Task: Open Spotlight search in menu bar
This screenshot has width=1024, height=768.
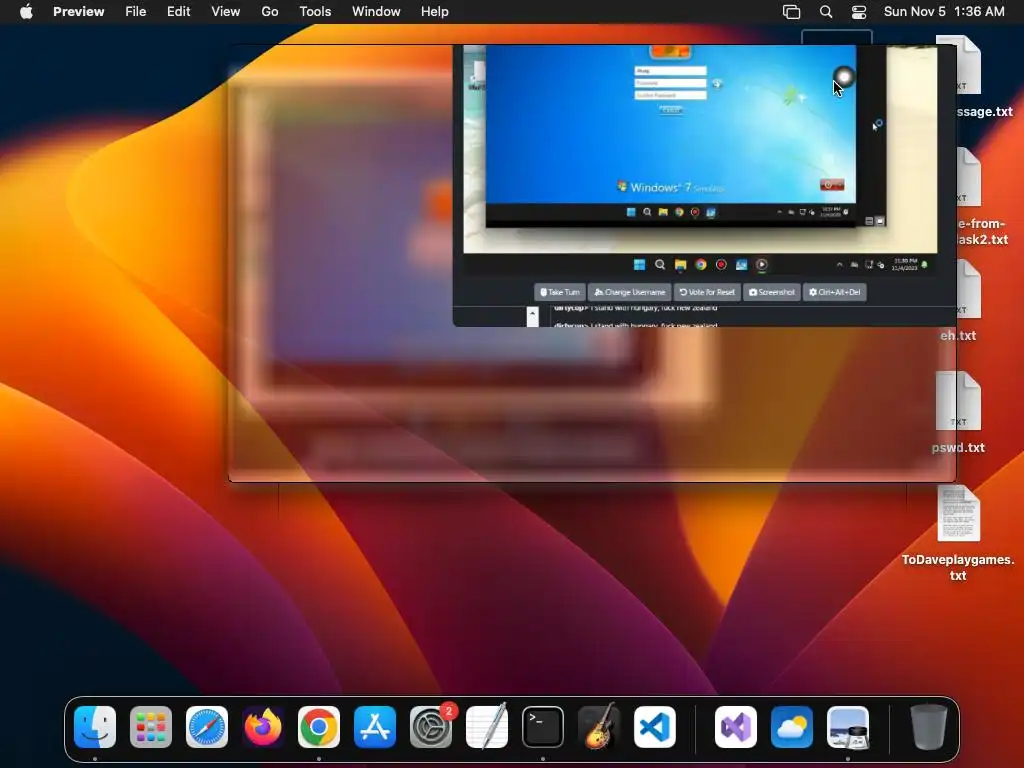Action: pyautogui.click(x=826, y=12)
